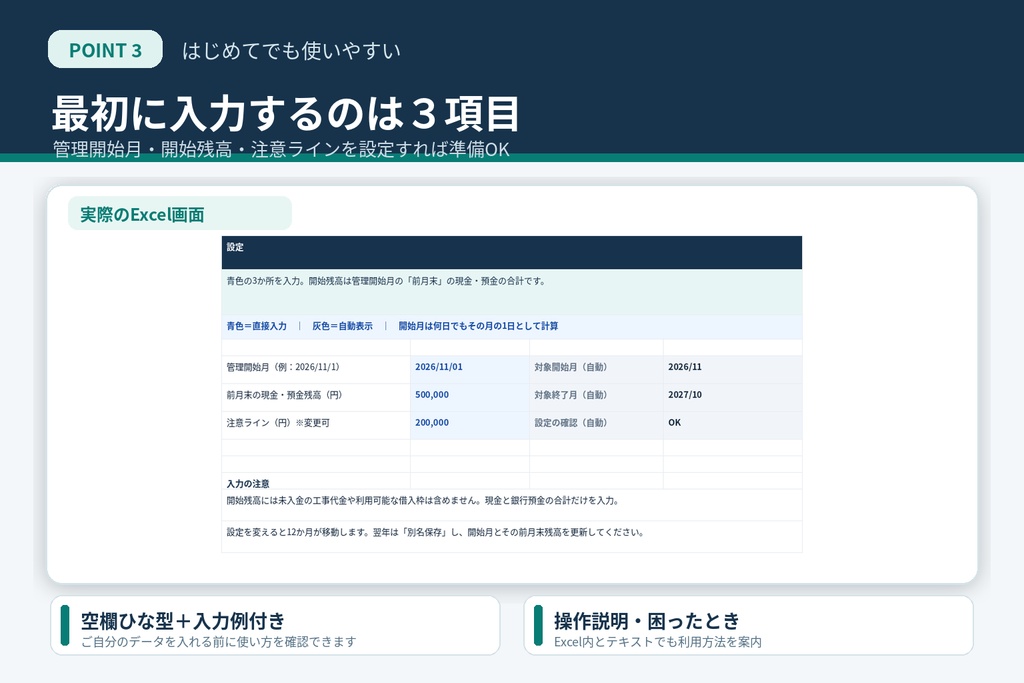This screenshot has height=683, width=1024.
Task: Click the 対象開始月（自動） label
Action: tap(571, 367)
